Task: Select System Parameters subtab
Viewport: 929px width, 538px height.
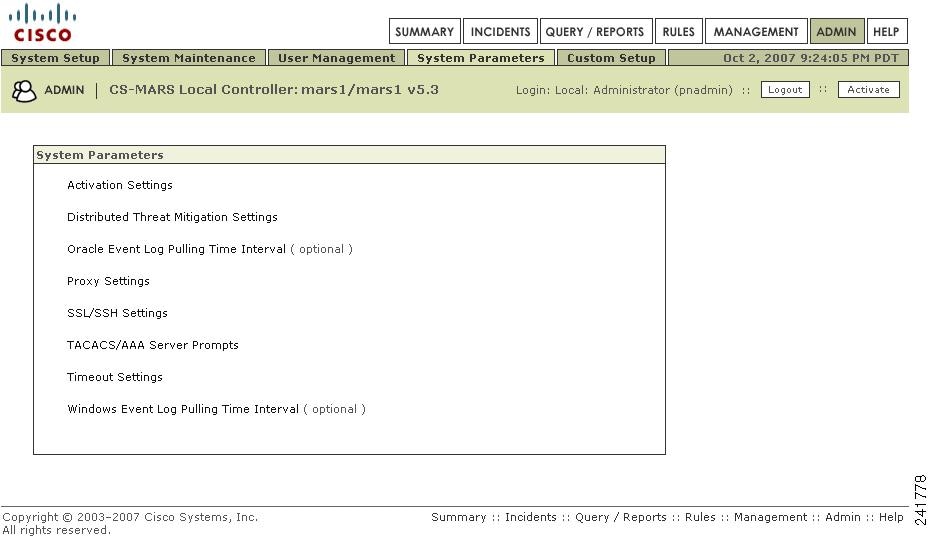Action: coord(480,58)
